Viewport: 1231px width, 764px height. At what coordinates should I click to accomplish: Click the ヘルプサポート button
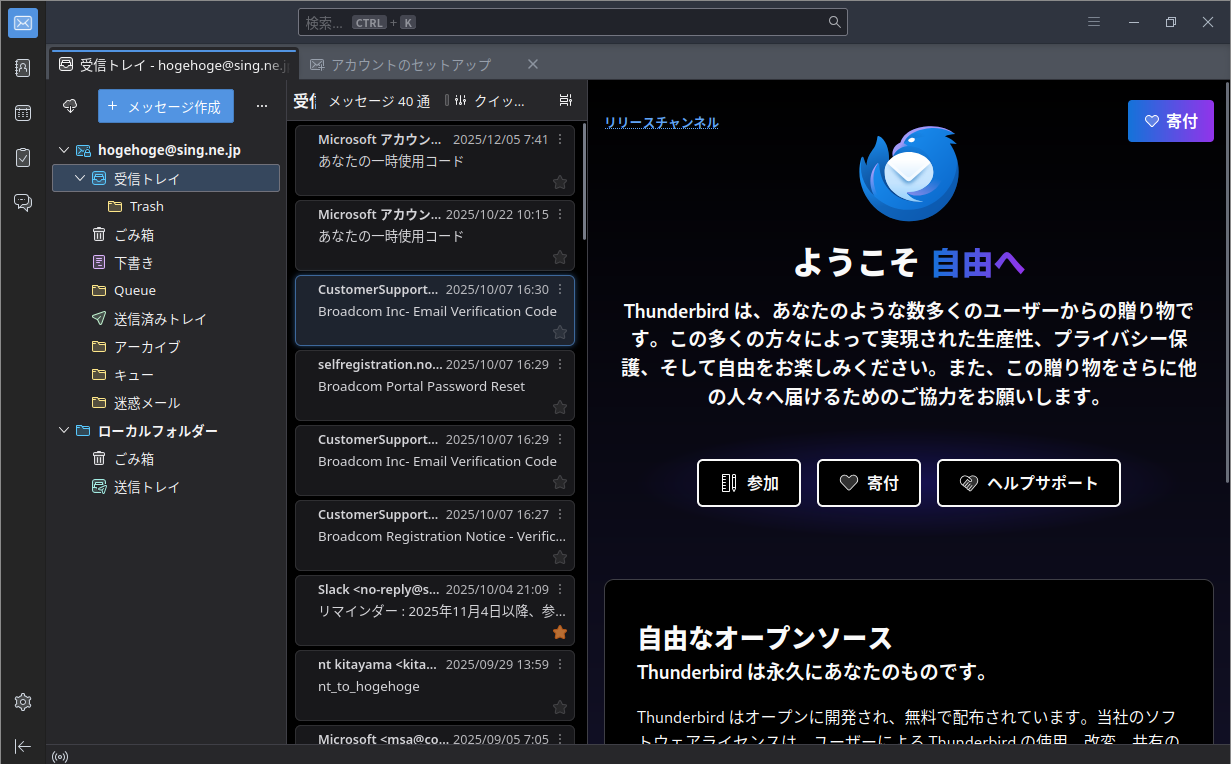[1029, 483]
